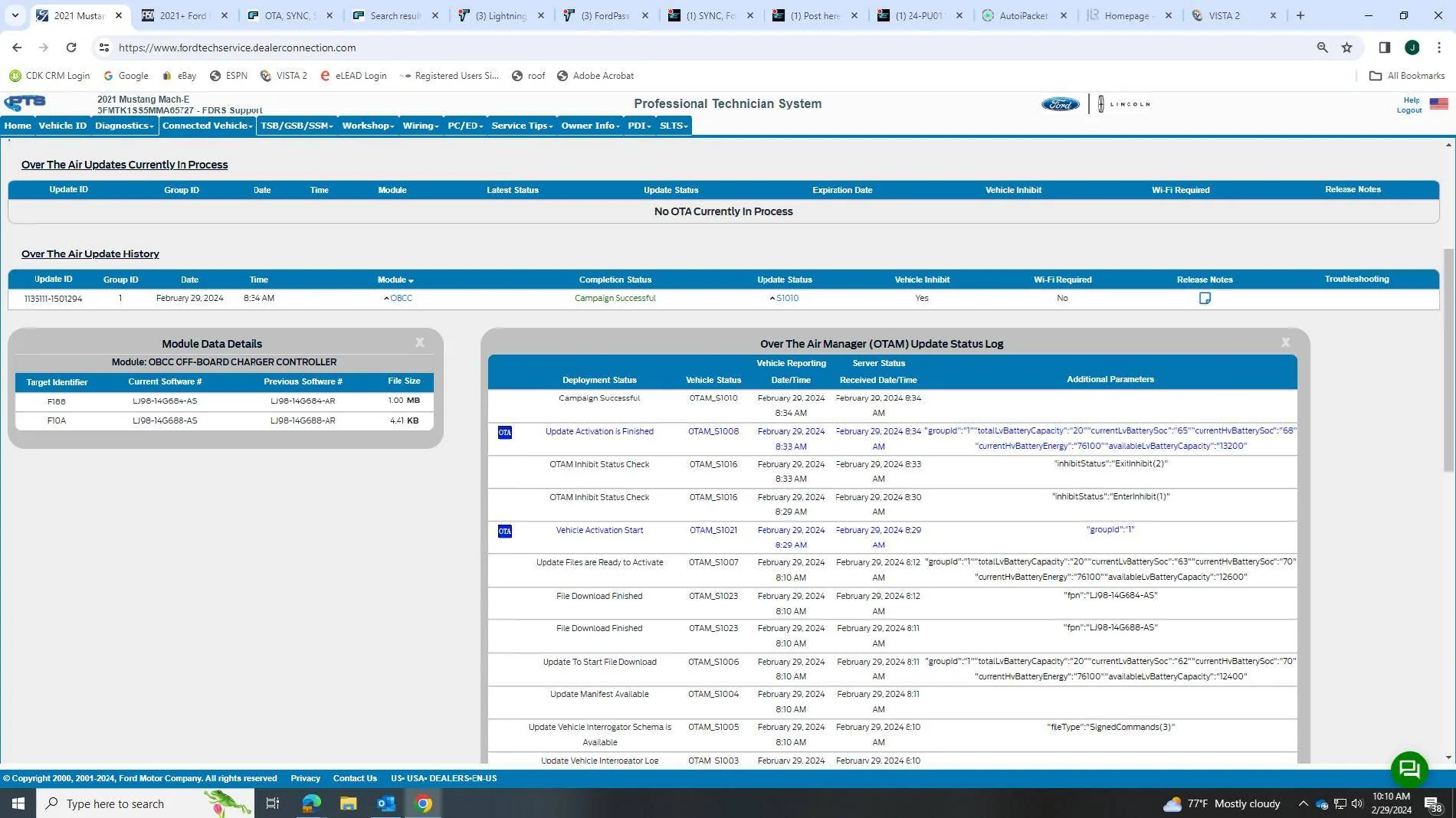Switch to Chrome in the taskbar

pos(423,803)
